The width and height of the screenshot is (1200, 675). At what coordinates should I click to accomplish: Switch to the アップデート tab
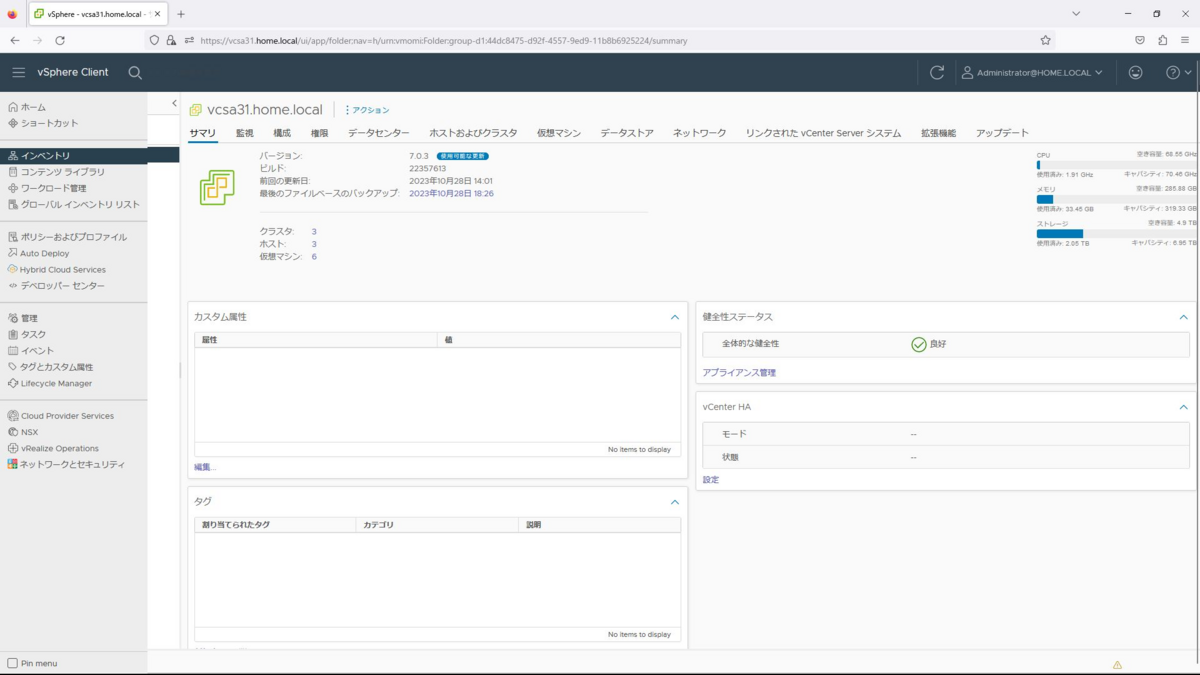tap(1002, 133)
